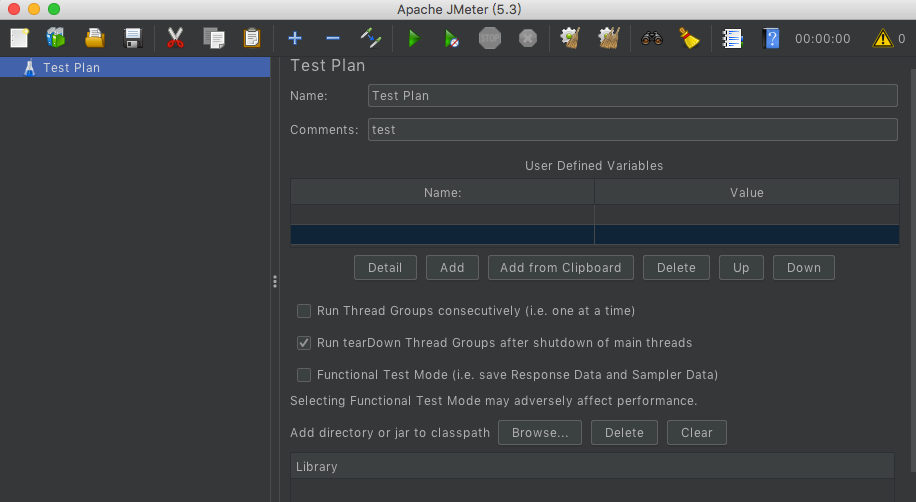This screenshot has height=502, width=916.
Task: Click the warning triangle error counter
Action: tap(882, 39)
